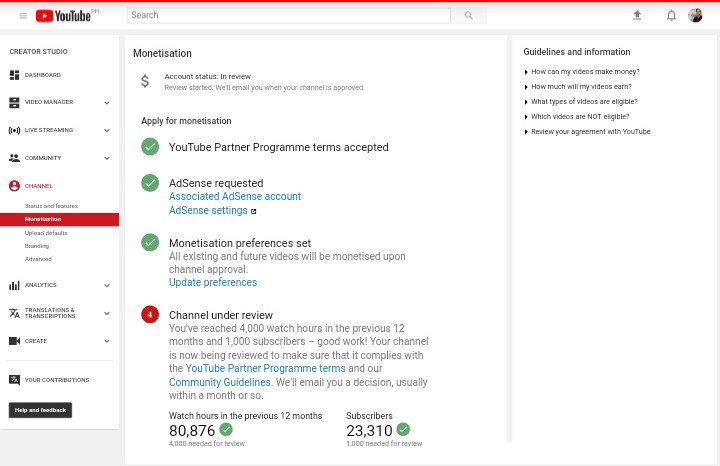720x466 pixels.
Task: Click the Live Streaming broadcast icon
Action: point(14,130)
